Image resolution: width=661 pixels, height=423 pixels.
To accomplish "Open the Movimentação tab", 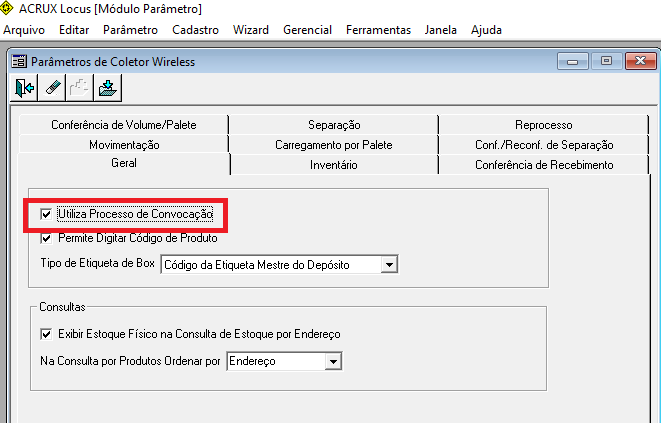I will [124, 145].
